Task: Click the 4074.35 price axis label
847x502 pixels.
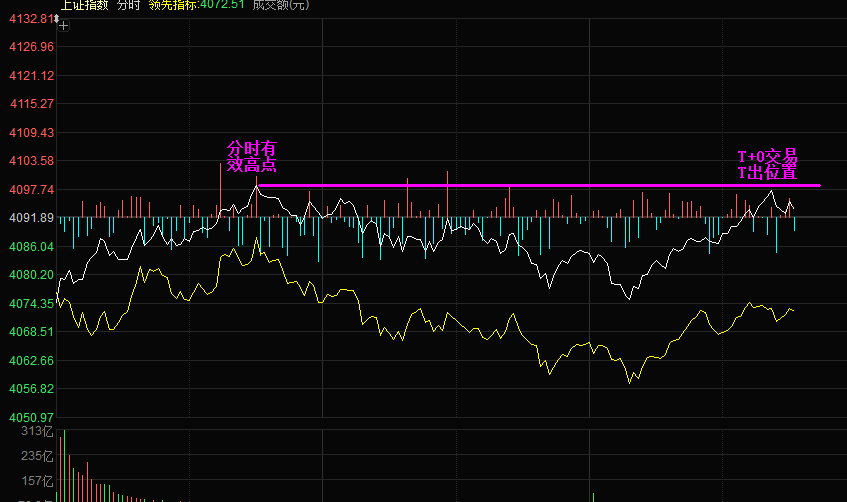Action: point(31,304)
